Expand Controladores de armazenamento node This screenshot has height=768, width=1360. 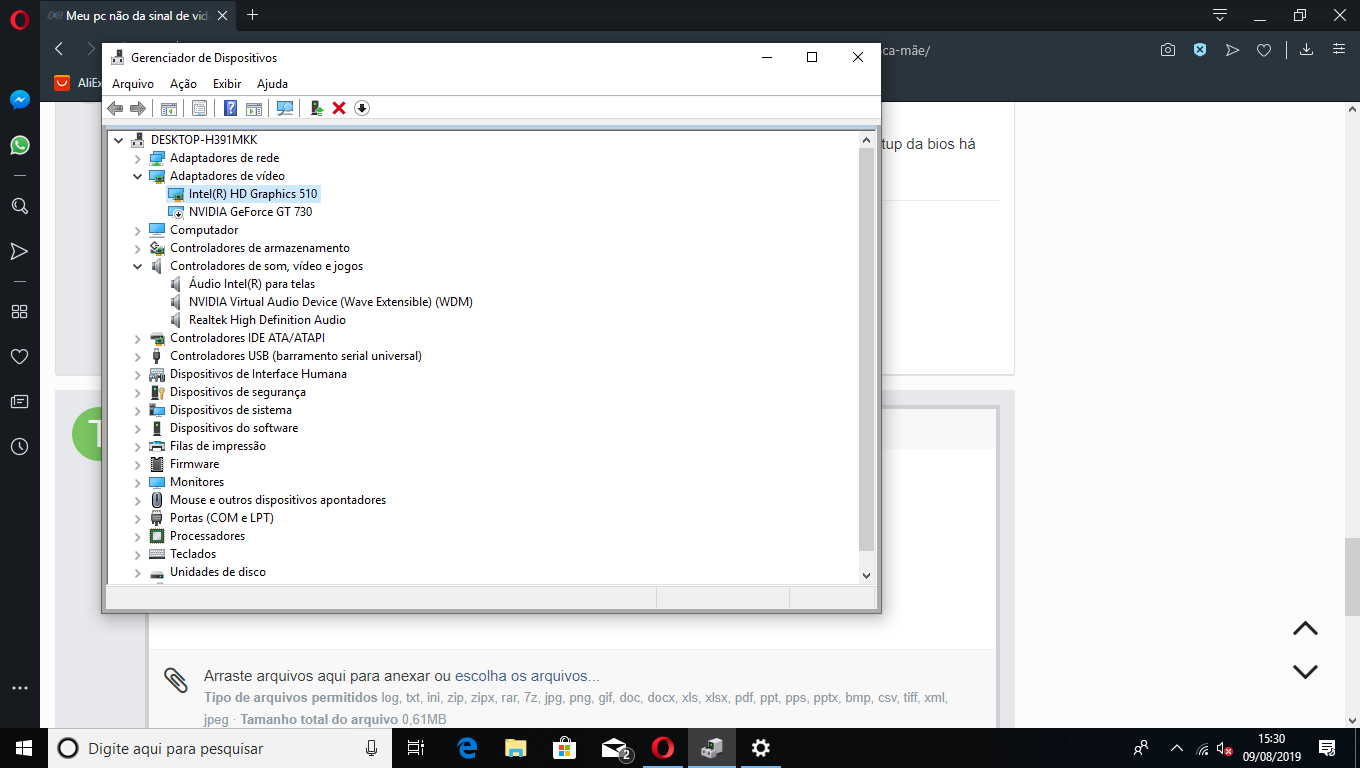point(138,248)
